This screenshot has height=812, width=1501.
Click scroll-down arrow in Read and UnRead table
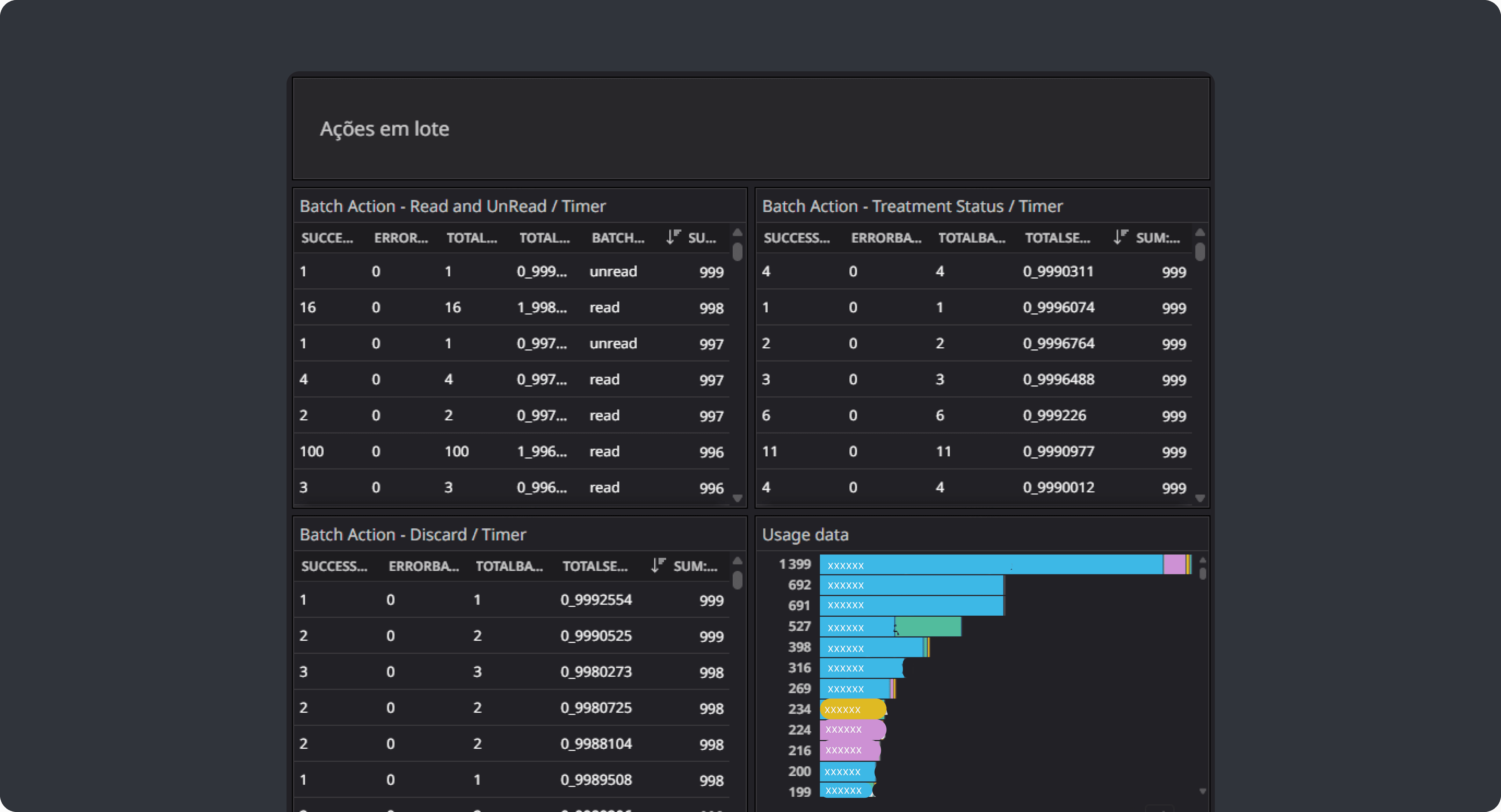coord(737,498)
